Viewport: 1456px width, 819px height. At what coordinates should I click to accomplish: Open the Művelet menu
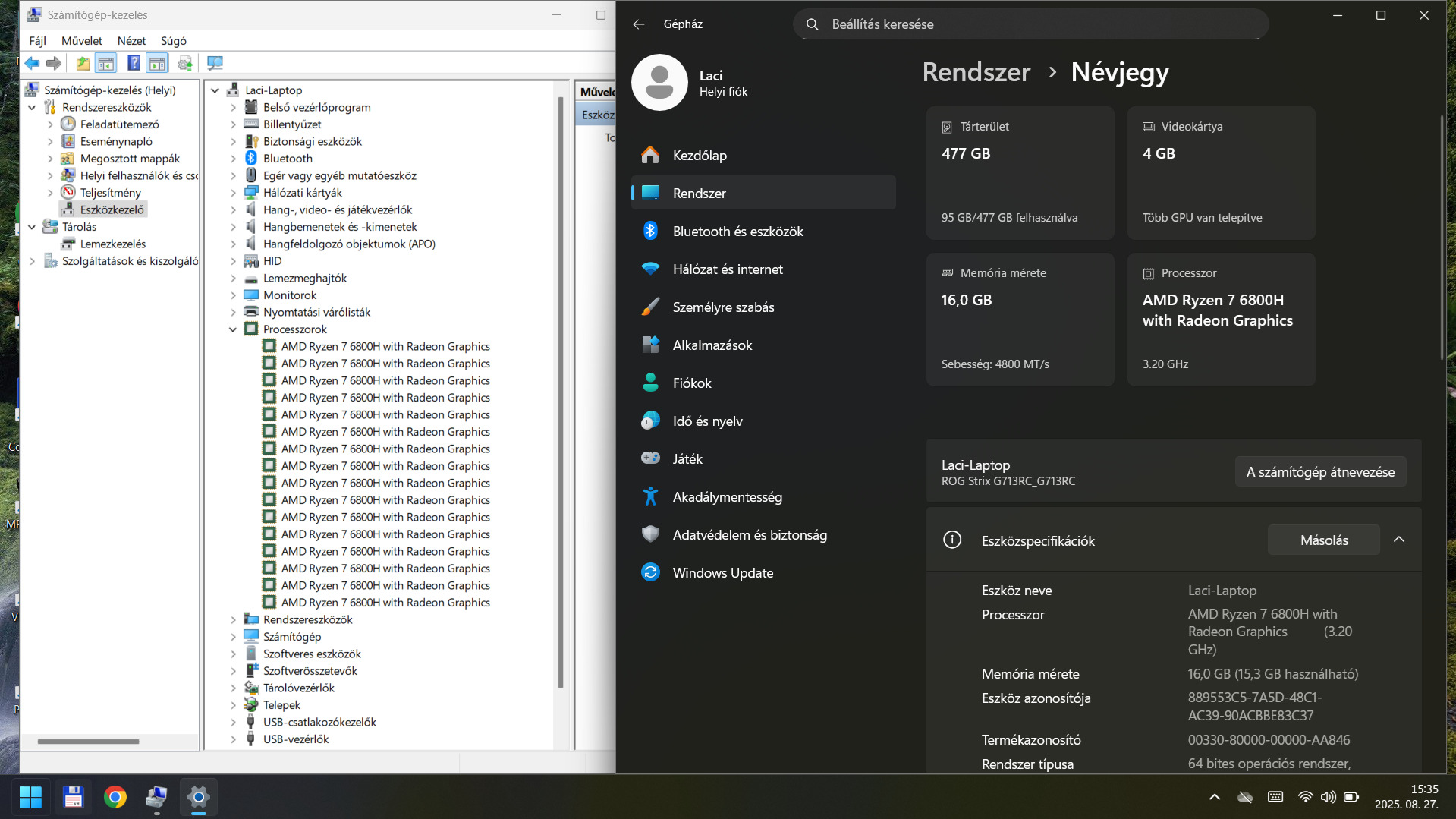point(82,41)
